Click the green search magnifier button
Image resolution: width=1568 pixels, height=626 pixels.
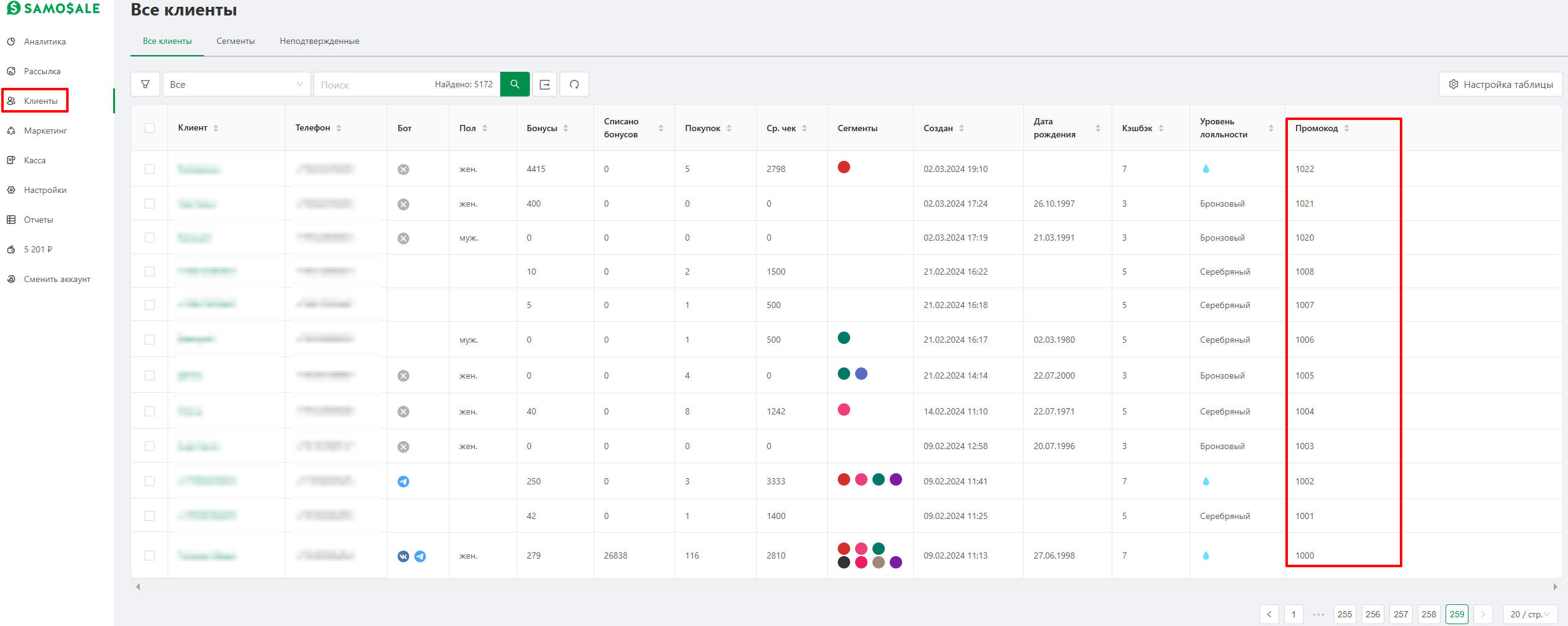(x=514, y=84)
